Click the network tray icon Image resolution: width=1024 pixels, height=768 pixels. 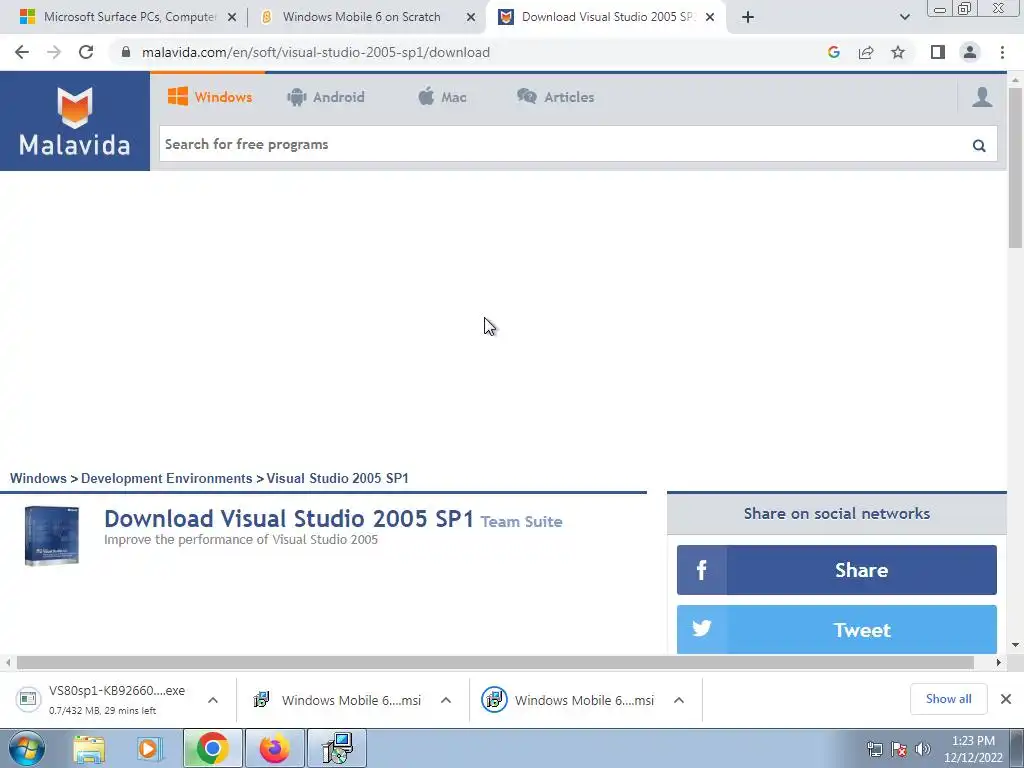(x=874, y=749)
